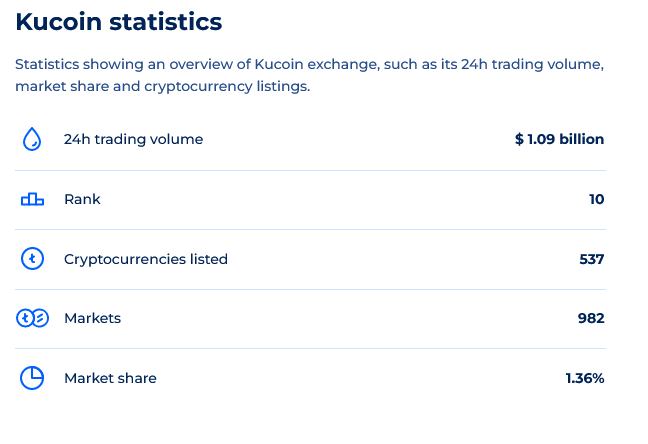Click the double coin Markets icon
Image resolution: width=648 pixels, height=444 pixels.
32,318
